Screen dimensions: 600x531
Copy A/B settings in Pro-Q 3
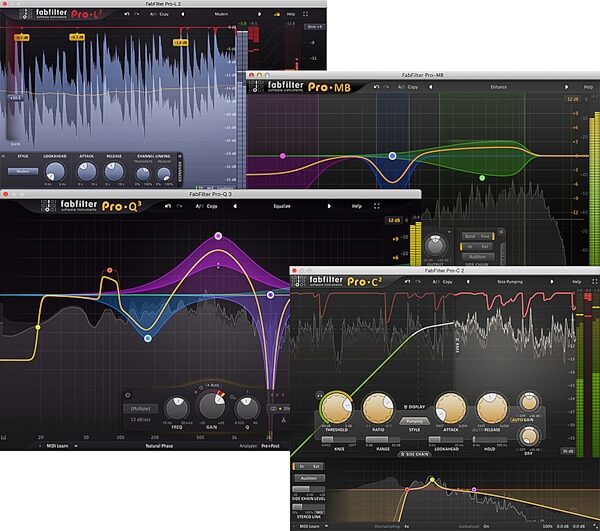[x=212, y=206]
